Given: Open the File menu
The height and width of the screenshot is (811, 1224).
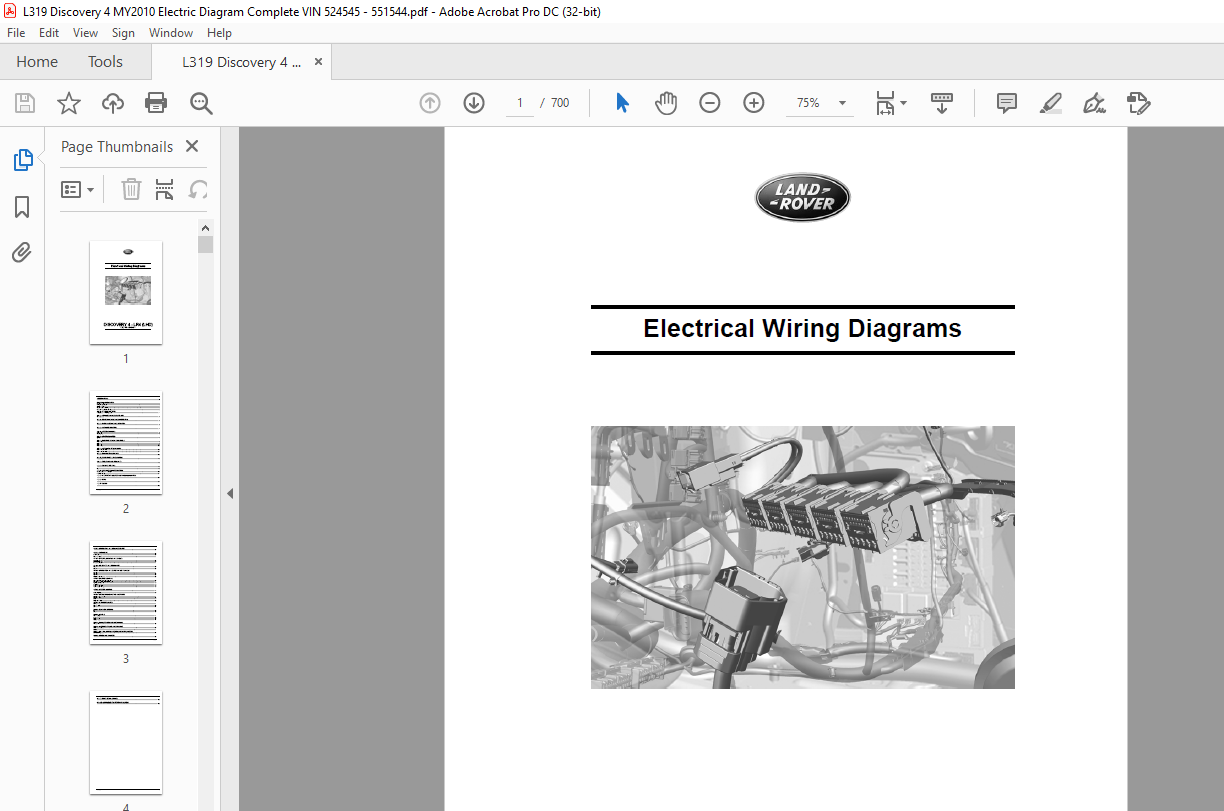Looking at the screenshot, I should tap(16, 33).
